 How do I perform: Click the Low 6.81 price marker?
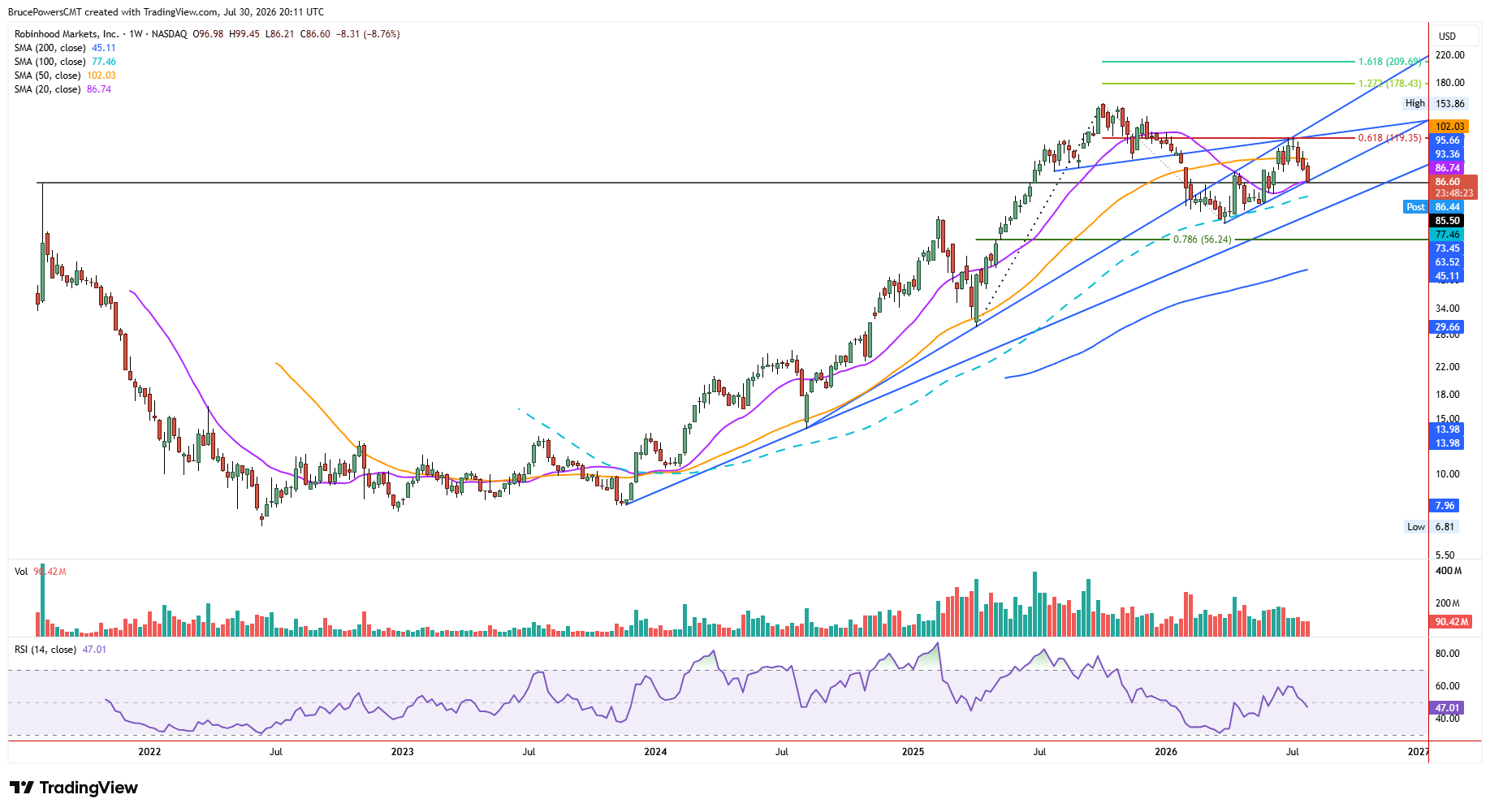click(1432, 527)
